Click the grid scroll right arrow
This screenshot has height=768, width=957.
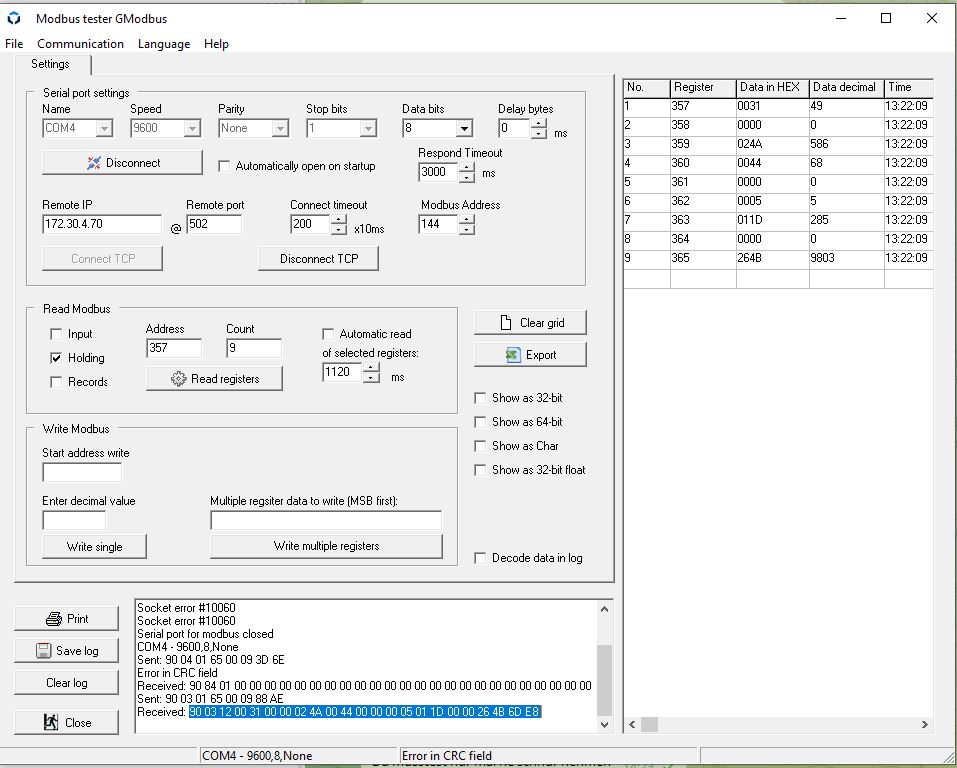point(925,725)
